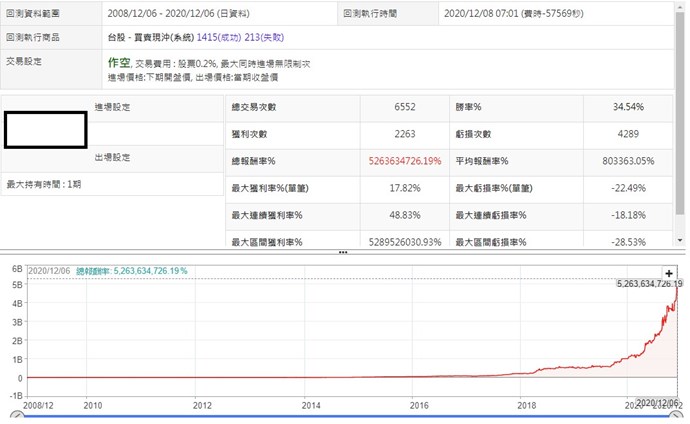Click the 最大持有時間: 1期 row
Screen dimensions: 690x424
point(43,184)
